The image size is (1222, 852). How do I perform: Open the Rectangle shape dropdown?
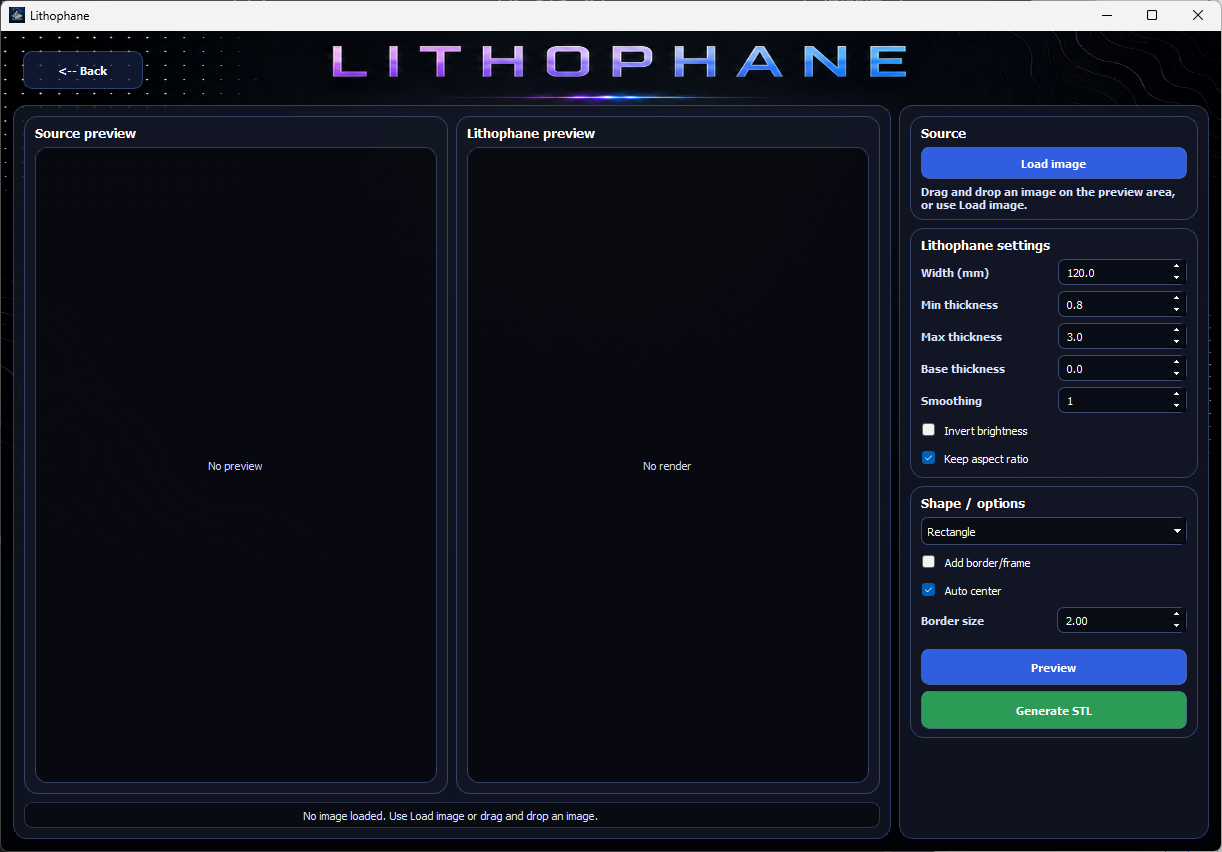point(1053,532)
